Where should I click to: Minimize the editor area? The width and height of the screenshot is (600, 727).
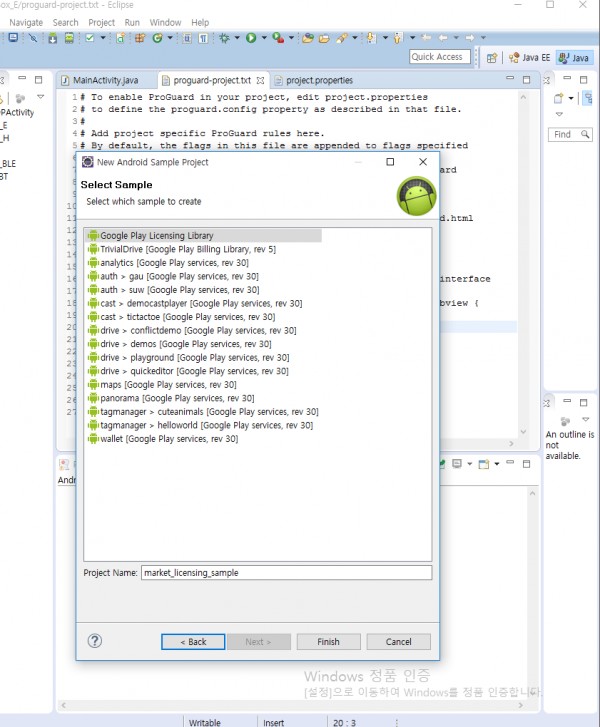pos(510,78)
